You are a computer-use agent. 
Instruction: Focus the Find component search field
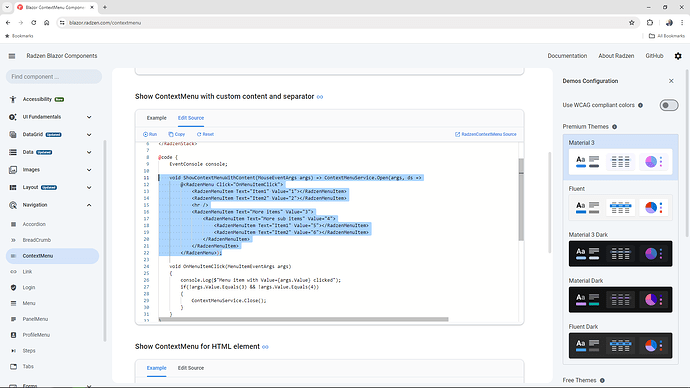[54, 77]
